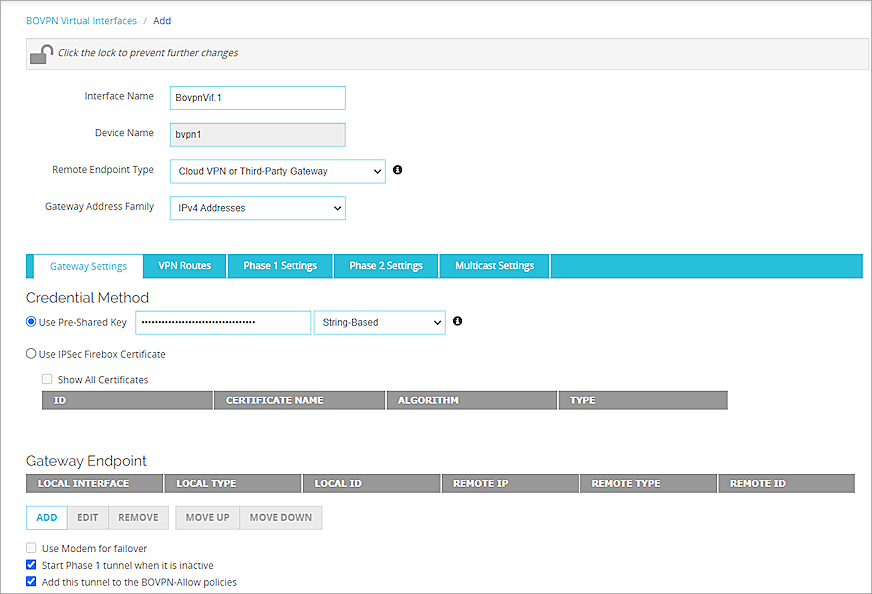The width and height of the screenshot is (872, 594).
Task: Select the Use Pre-Shared Key option
Action: (x=31, y=320)
